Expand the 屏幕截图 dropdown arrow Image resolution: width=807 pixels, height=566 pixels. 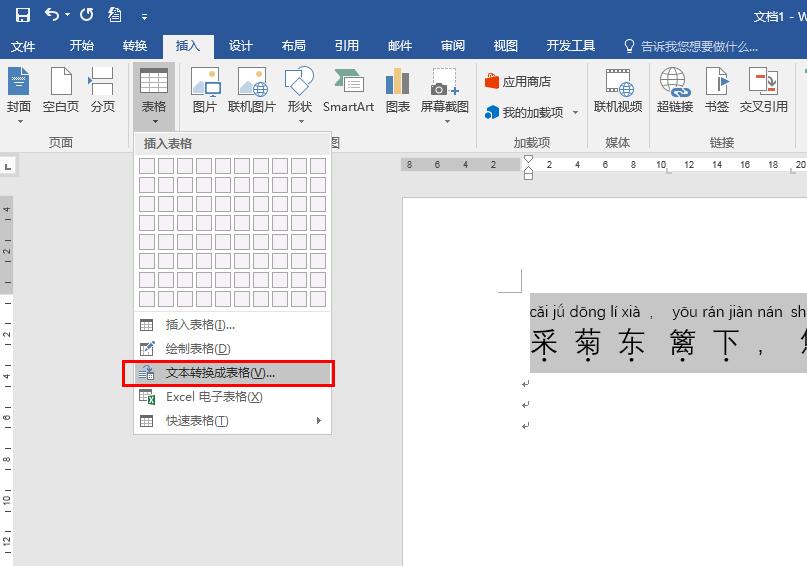point(447,122)
